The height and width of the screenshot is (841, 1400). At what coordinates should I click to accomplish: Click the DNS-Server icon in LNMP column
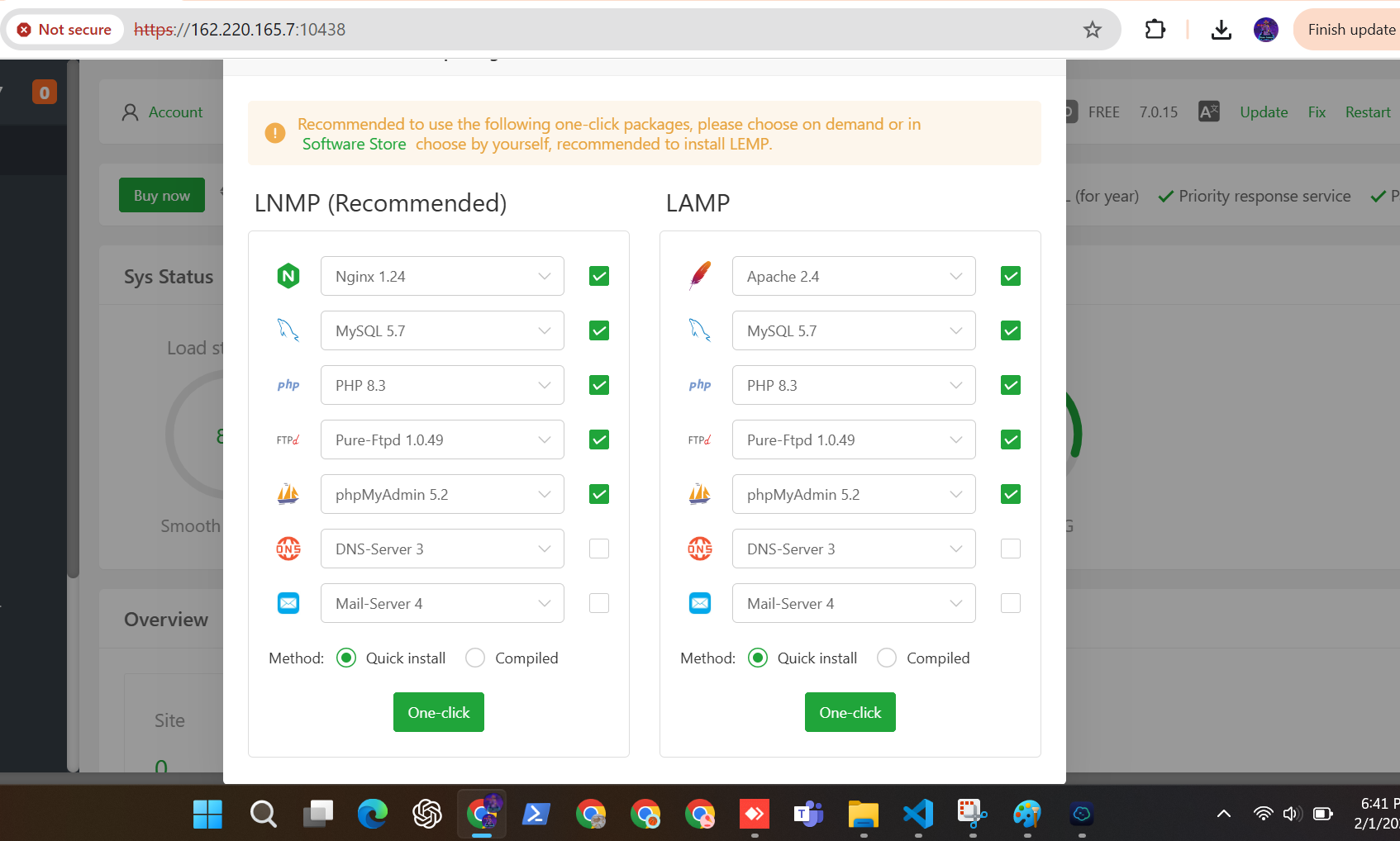coord(288,549)
